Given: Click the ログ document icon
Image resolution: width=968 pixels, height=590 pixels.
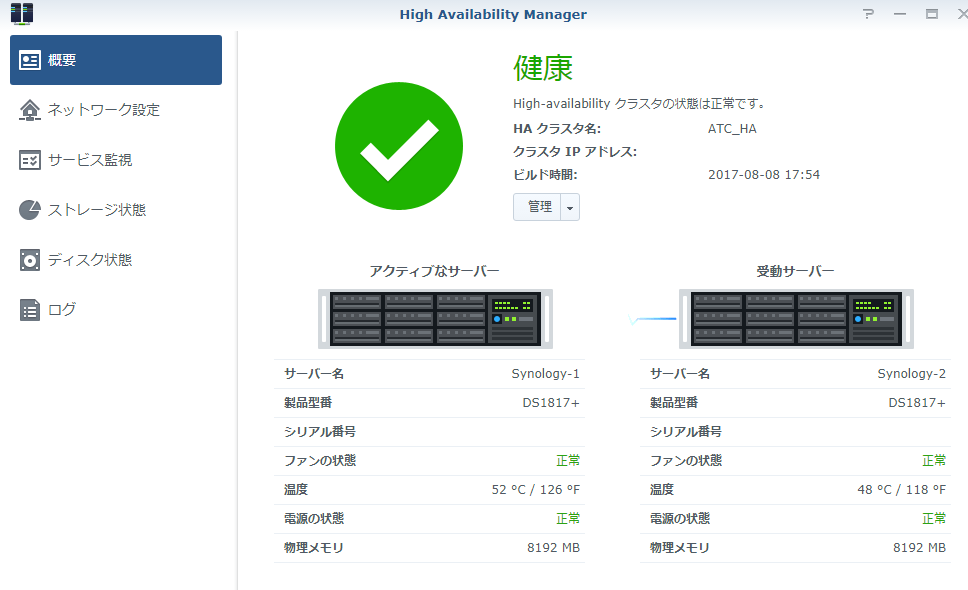Looking at the screenshot, I should click(x=30, y=310).
